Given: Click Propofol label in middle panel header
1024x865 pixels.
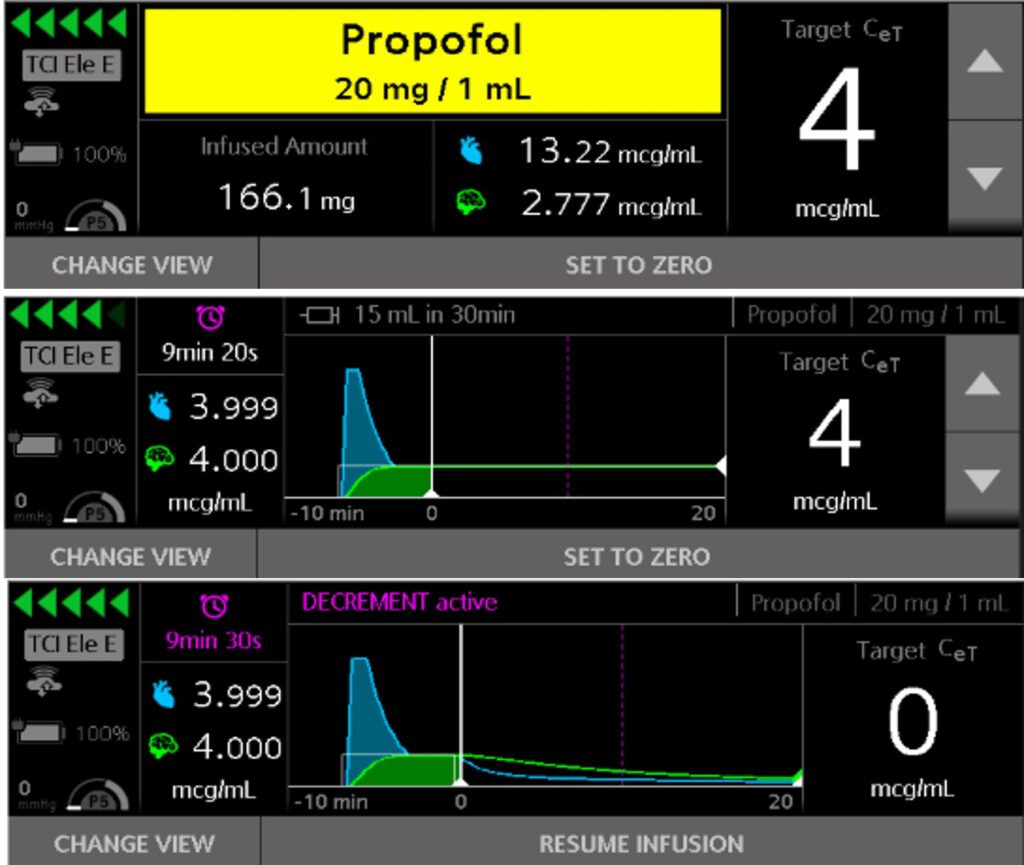Looking at the screenshot, I should [x=792, y=315].
